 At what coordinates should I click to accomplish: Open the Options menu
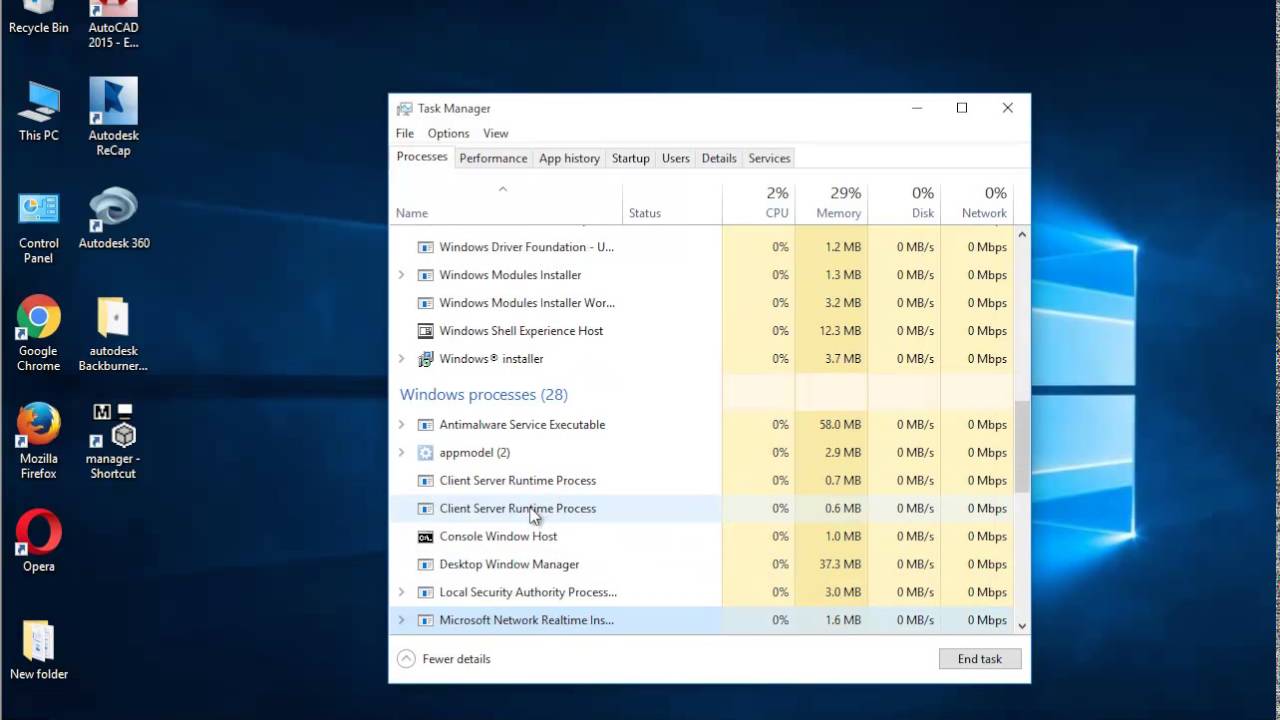click(x=448, y=133)
